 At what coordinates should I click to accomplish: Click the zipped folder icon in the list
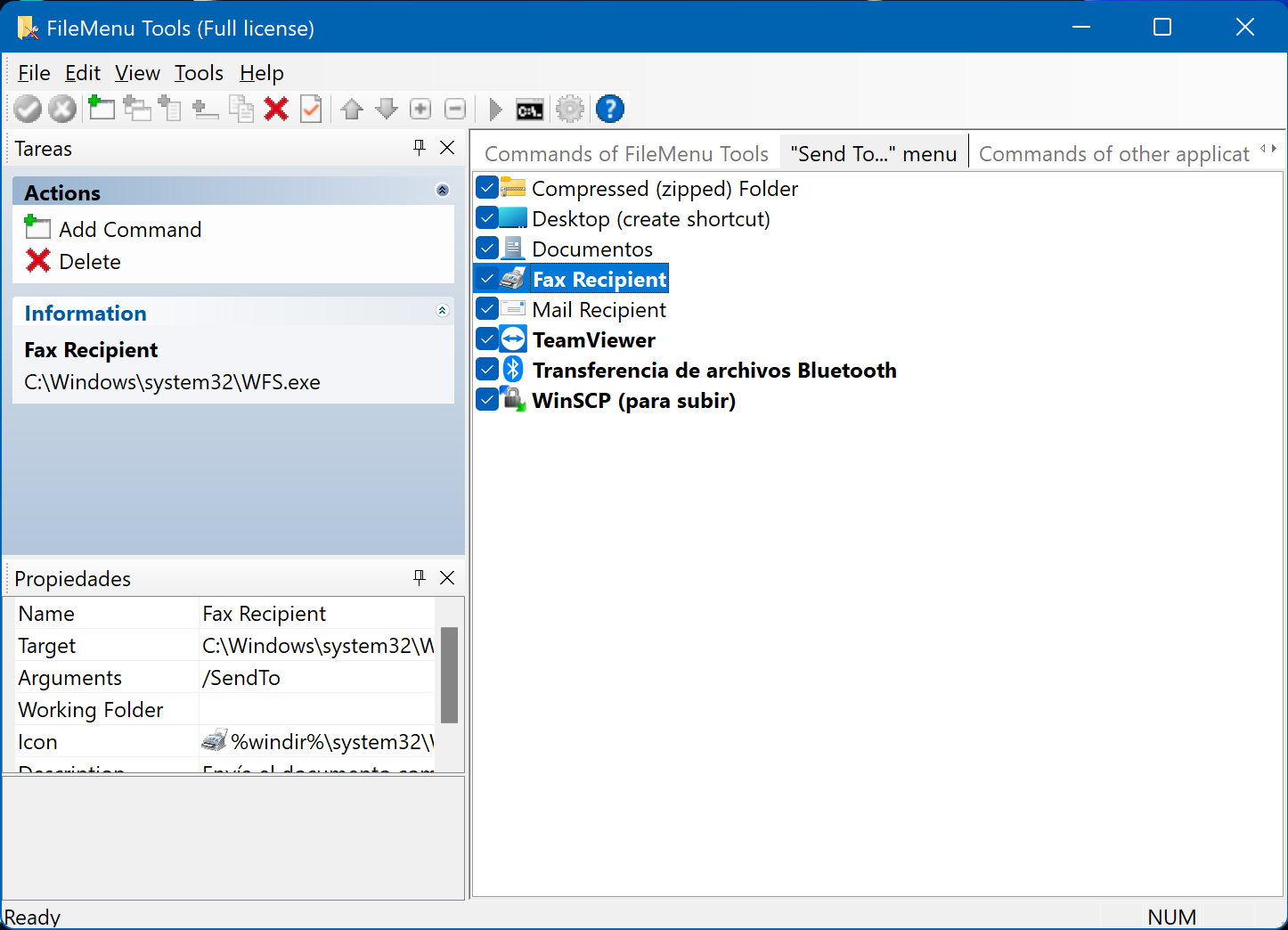(513, 188)
